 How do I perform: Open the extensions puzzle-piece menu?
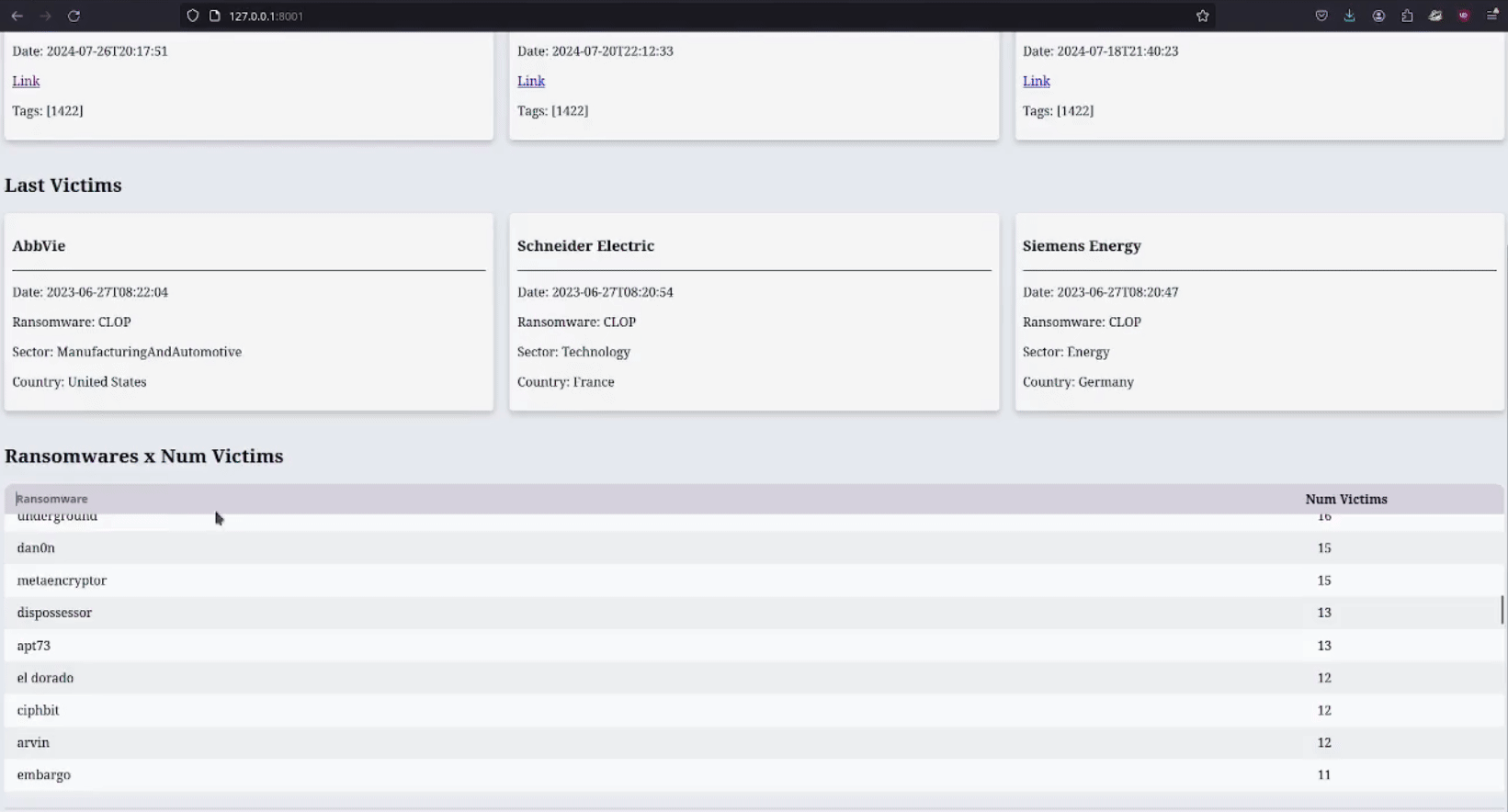(1407, 16)
